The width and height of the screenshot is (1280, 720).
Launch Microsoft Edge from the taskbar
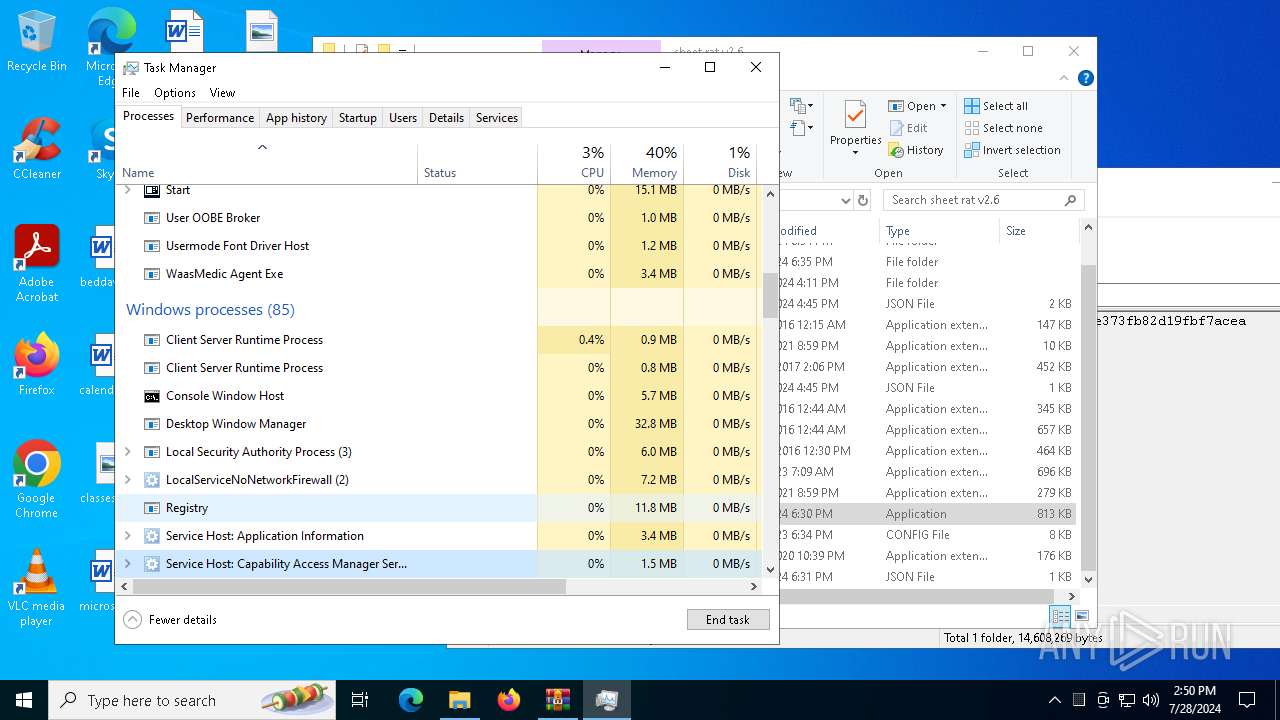(411, 700)
